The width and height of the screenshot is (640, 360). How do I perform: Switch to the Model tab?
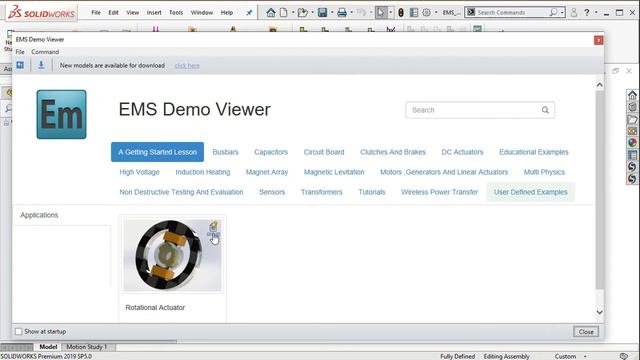[x=48, y=347]
